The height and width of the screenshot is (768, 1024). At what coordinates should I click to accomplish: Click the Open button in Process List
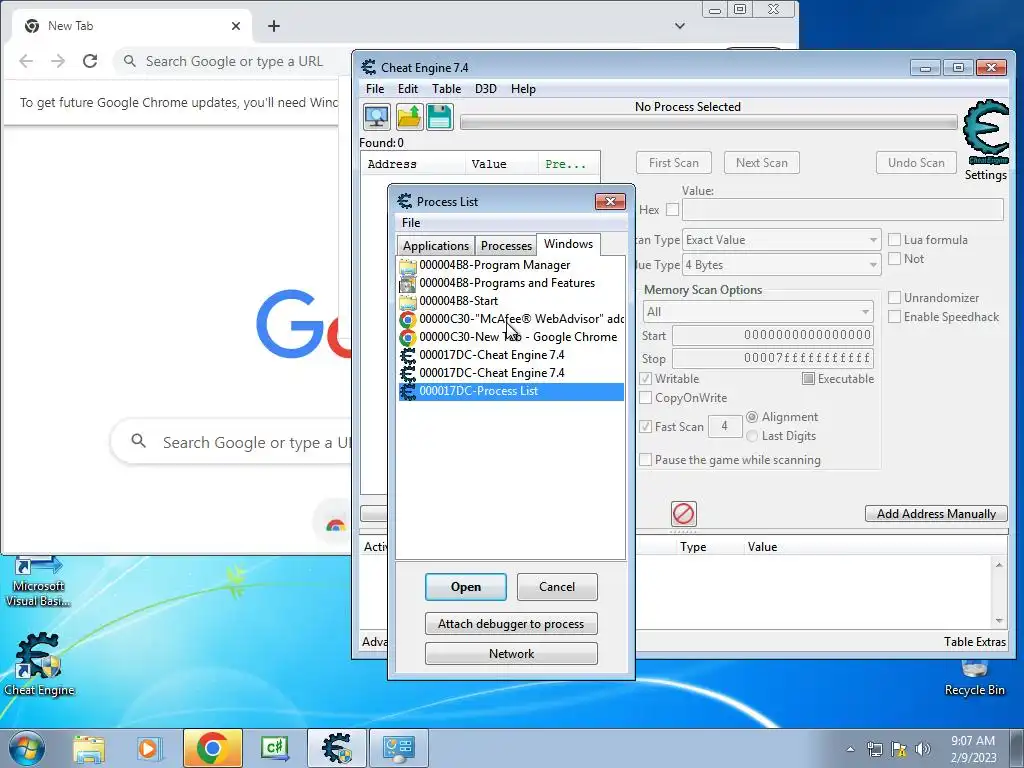point(466,586)
